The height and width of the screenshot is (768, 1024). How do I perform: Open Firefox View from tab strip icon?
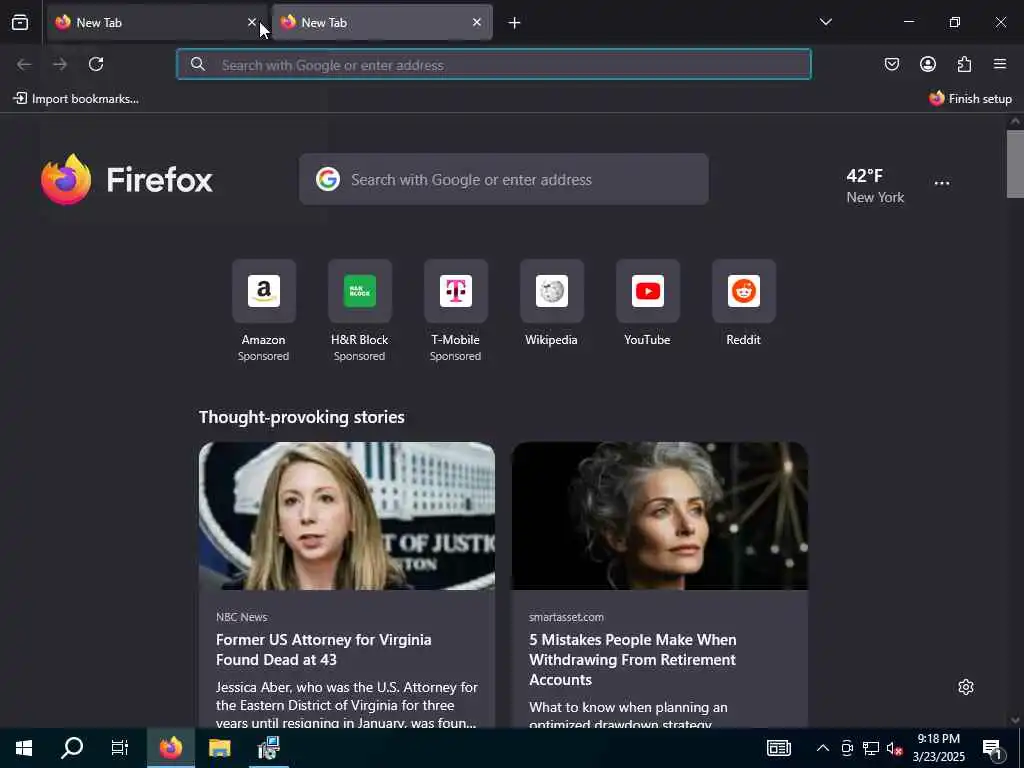[20, 22]
